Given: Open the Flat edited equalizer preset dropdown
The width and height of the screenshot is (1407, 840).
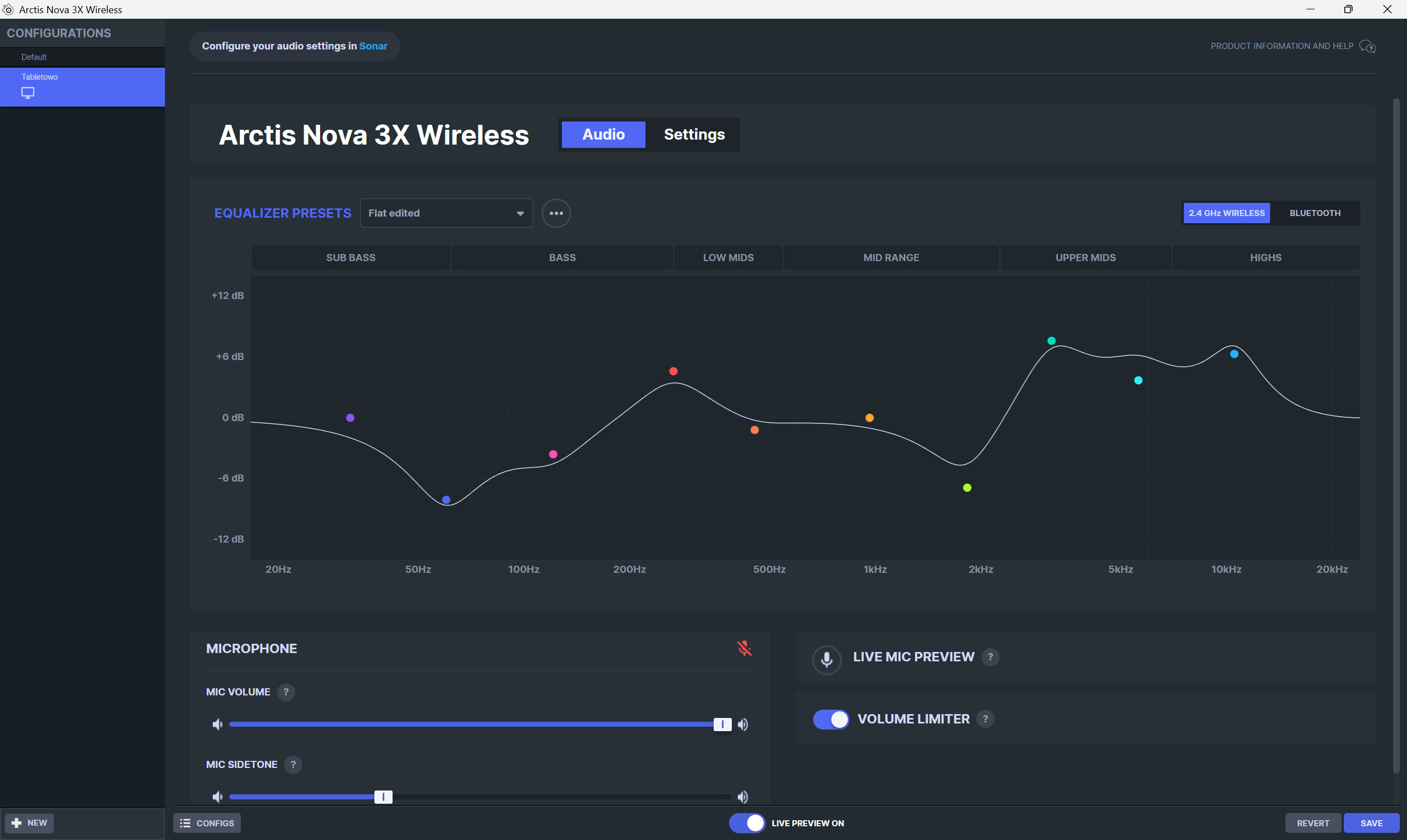Looking at the screenshot, I should pos(446,213).
